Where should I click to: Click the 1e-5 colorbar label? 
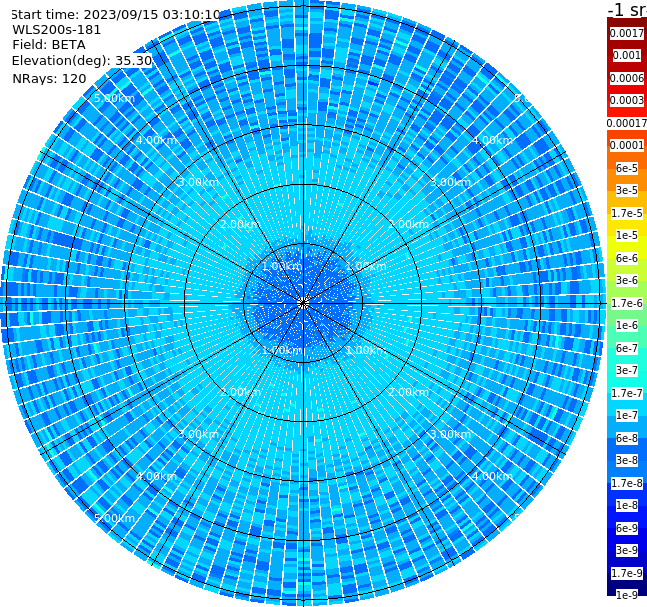click(627, 235)
